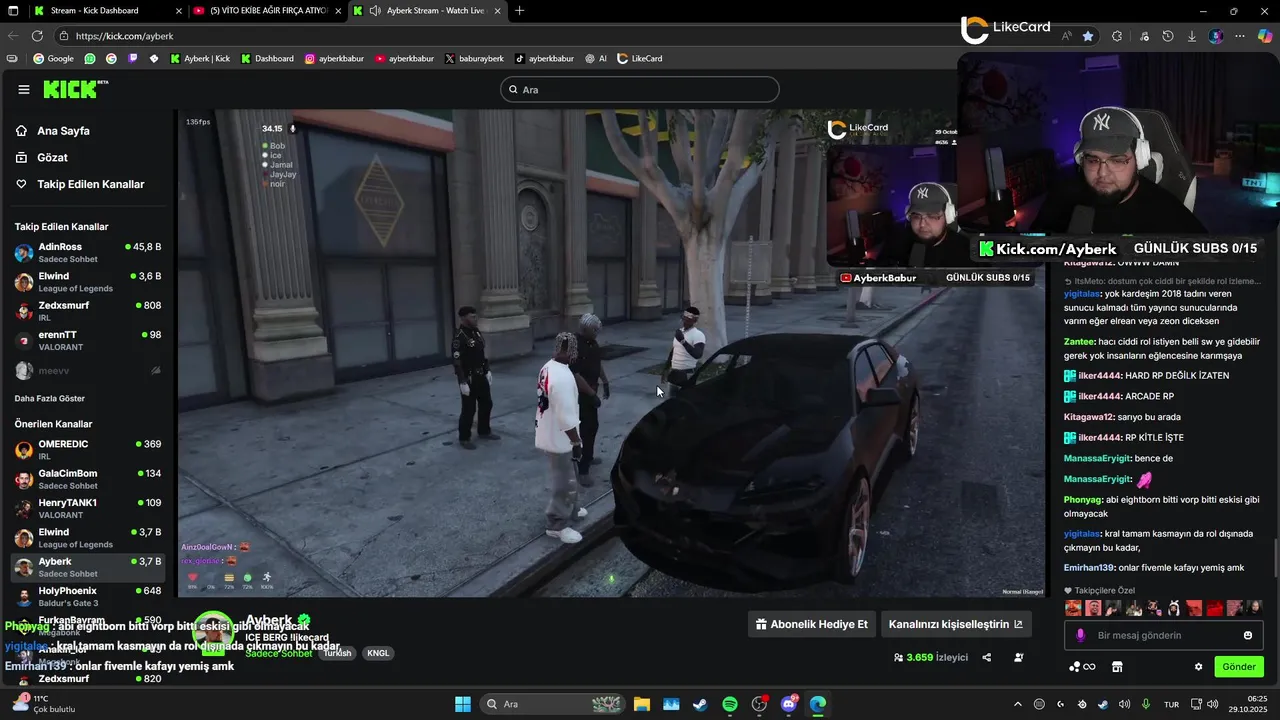Viewport: 1280px width, 720px height.
Task: Expand hidden system tray icons
Action: (x=1018, y=704)
